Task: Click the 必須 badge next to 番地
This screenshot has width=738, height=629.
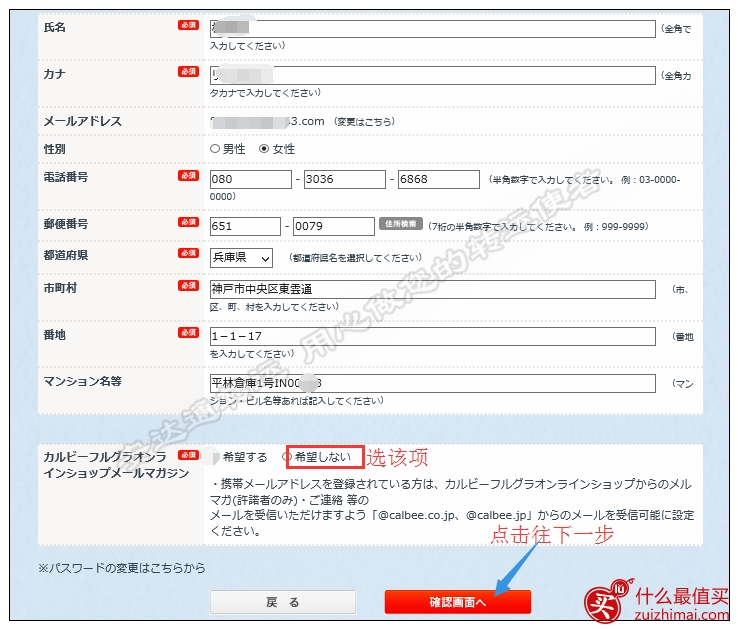Action: point(188,332)
